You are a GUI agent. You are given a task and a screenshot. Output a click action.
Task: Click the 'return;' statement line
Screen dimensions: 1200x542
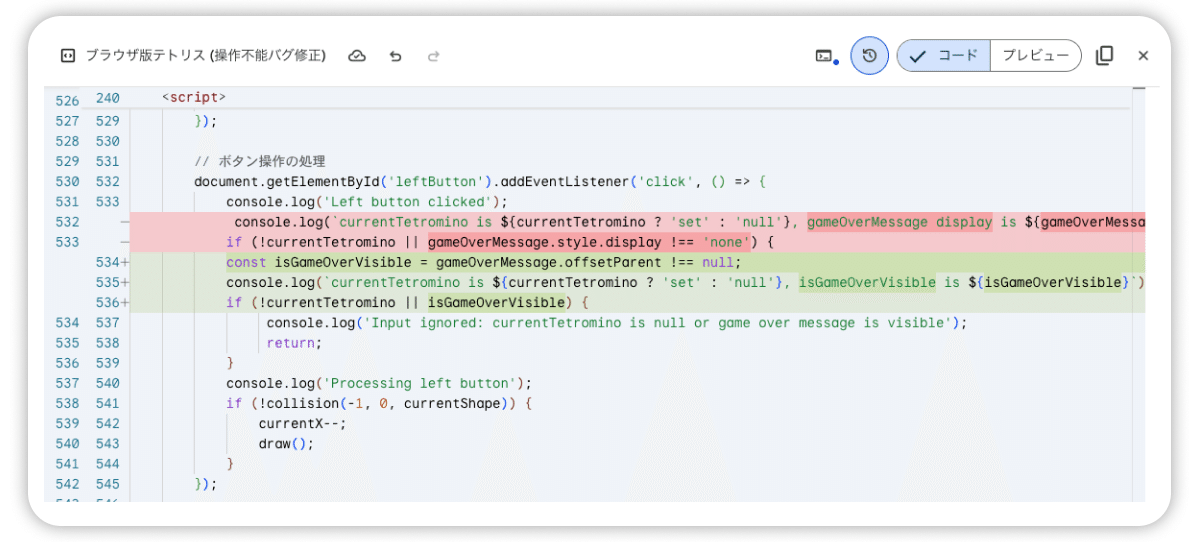tap(294, 343)
